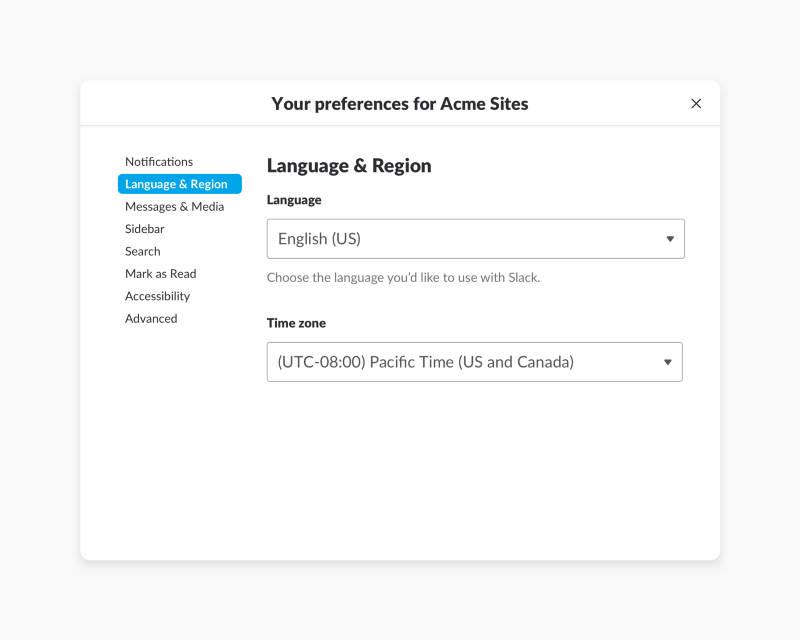Click the Time zone field label

296,323
